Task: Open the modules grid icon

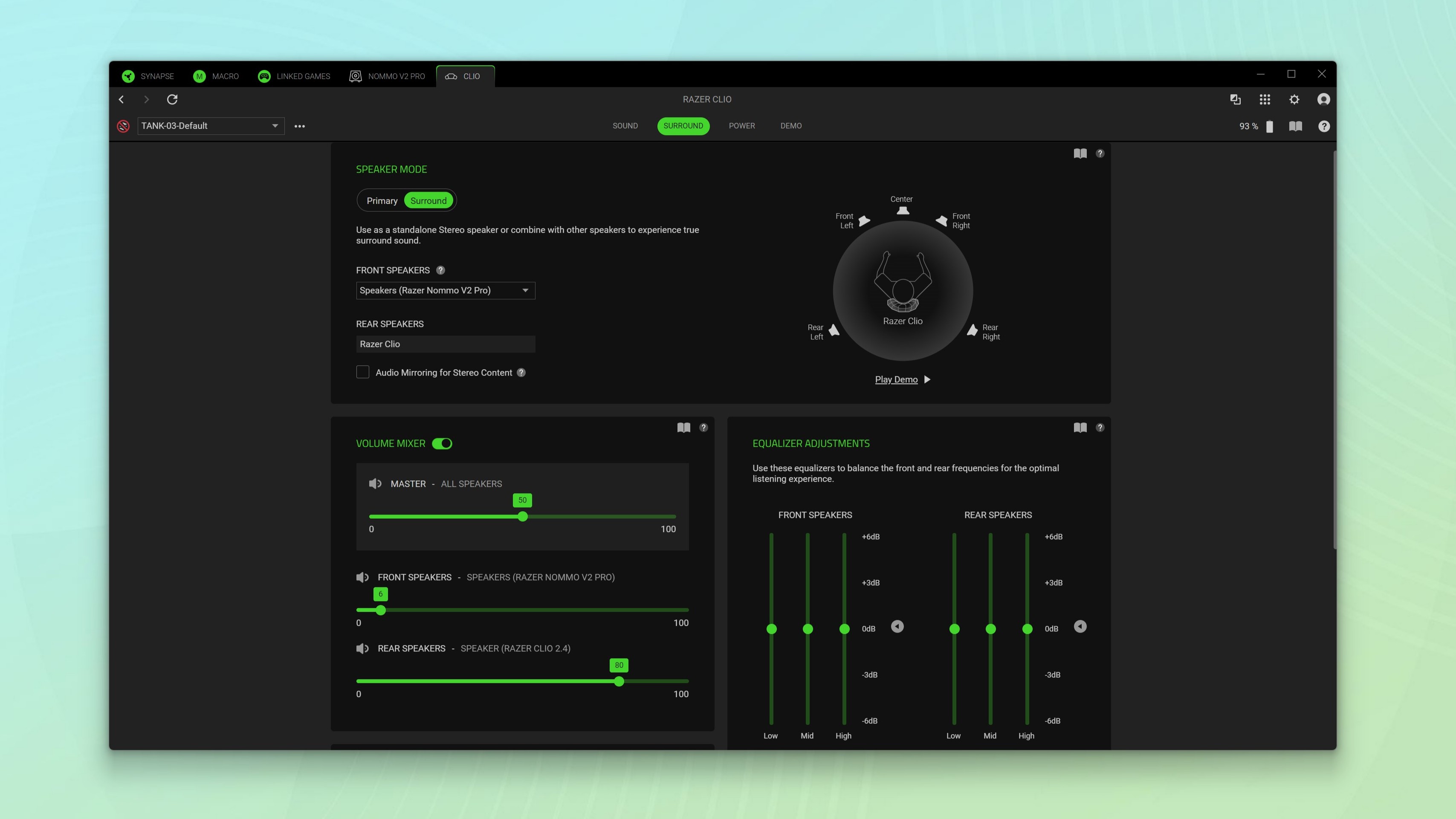Action: 1265,99
